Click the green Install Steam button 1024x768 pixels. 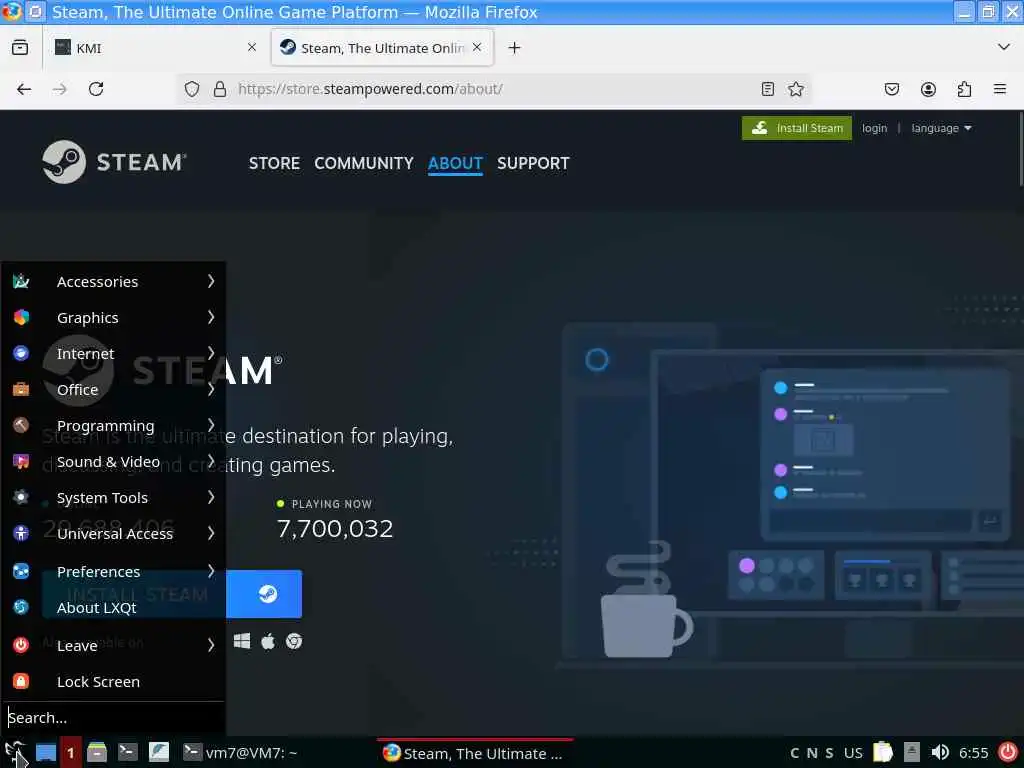pyautogui.click(x=797, y=128)
